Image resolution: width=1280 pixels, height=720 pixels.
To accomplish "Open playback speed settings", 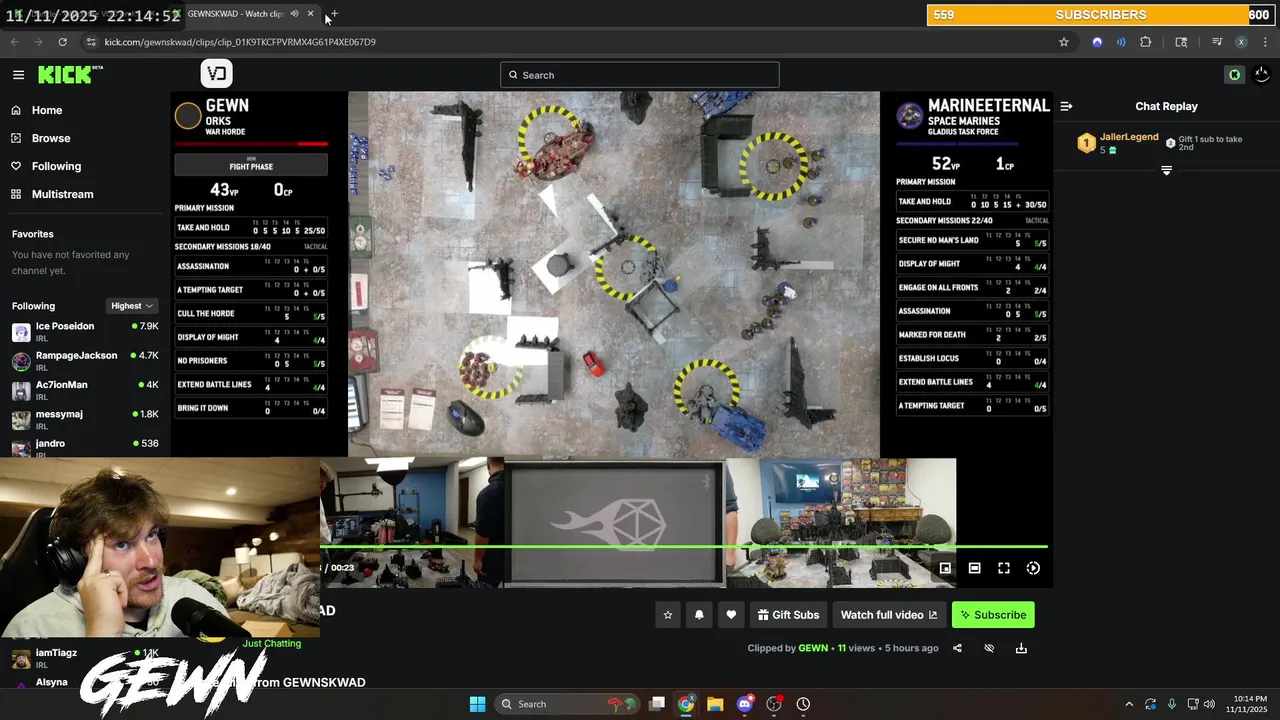I will click(1033, 568).
